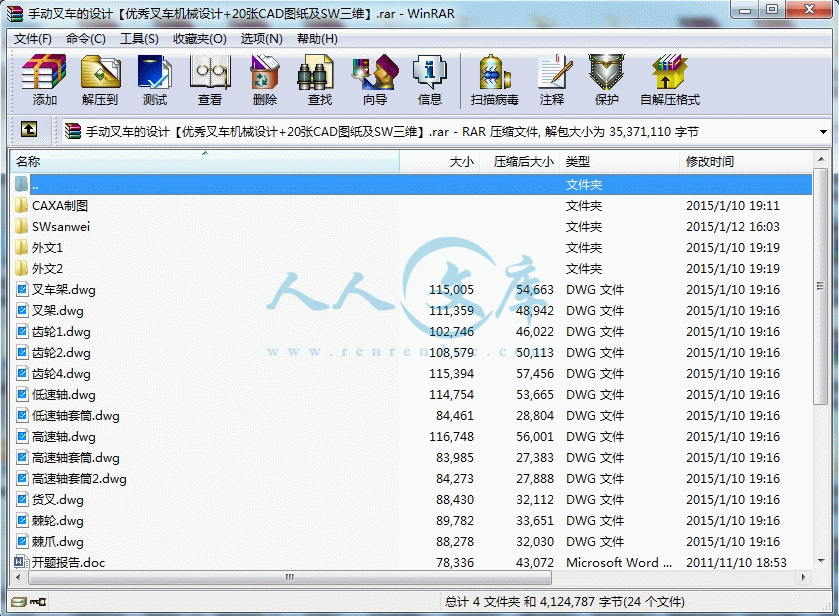
Task: Run the 测试 (Test) archive tool
Action: (155, 72)
